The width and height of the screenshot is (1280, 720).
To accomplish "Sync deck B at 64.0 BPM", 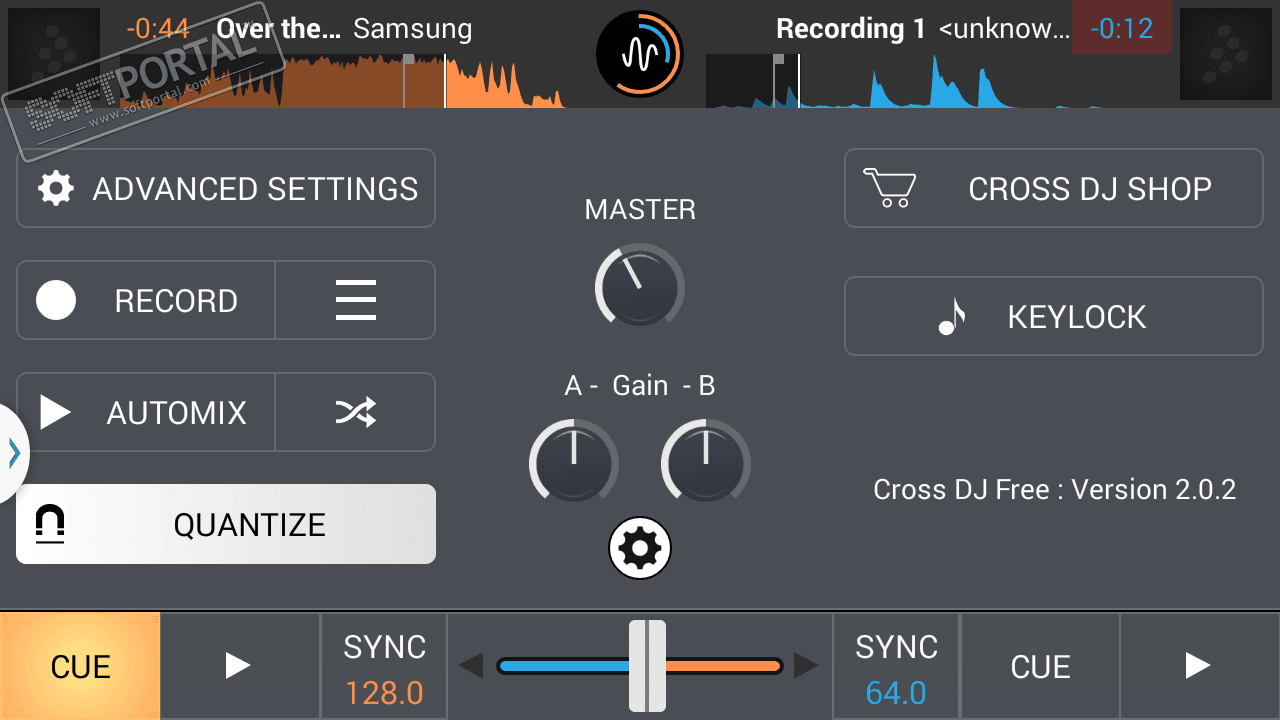I will coord(896,667).
